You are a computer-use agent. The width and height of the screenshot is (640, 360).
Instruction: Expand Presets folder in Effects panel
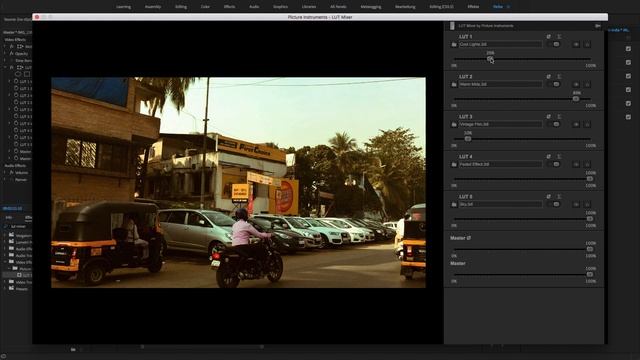point(5,289)
